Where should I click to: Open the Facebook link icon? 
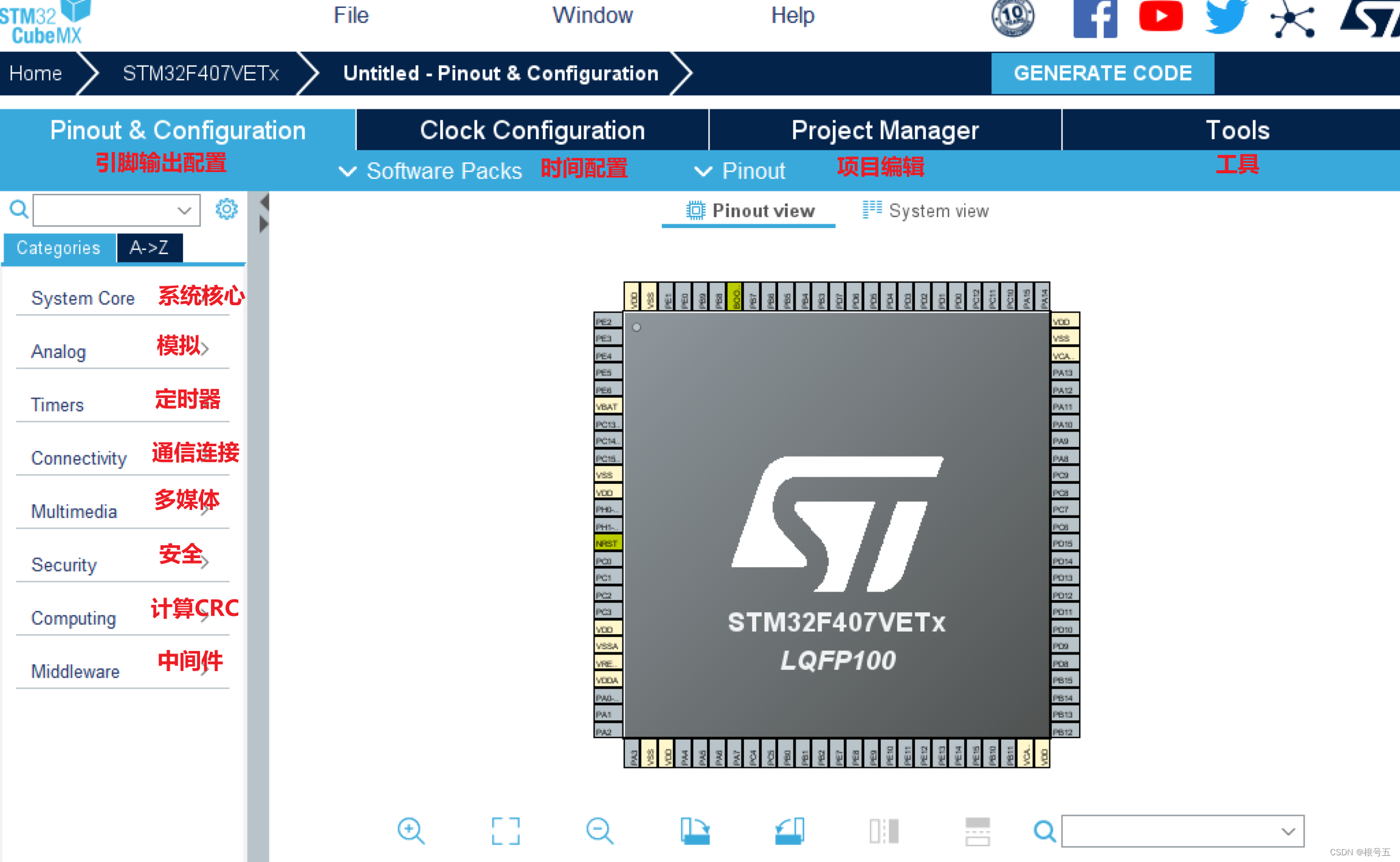pos(1095,18)
